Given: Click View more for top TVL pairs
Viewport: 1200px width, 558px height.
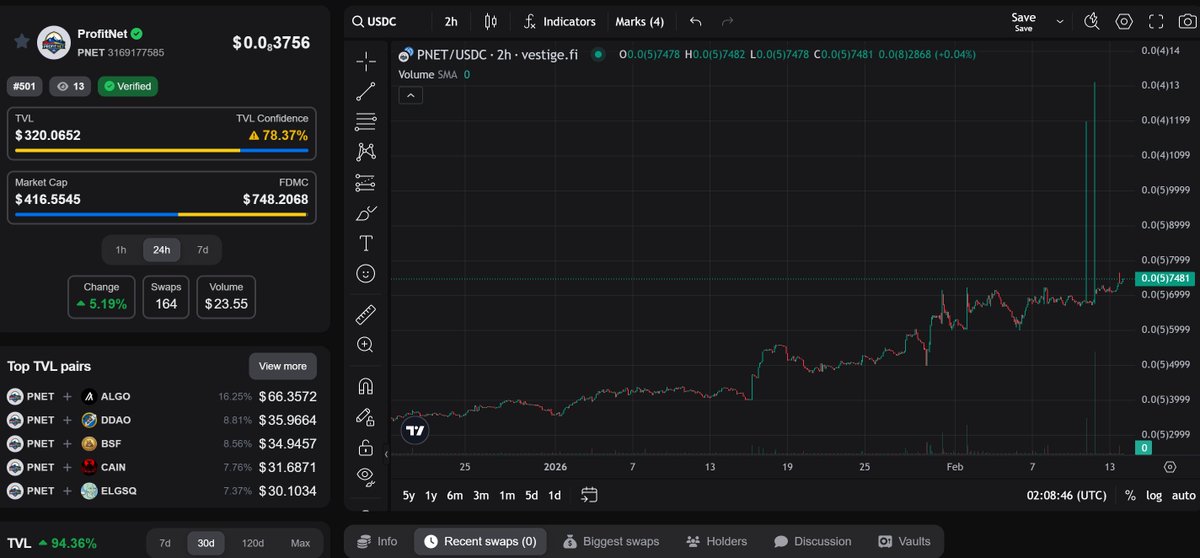Looking at the screenshot, I should pos(283,366).
